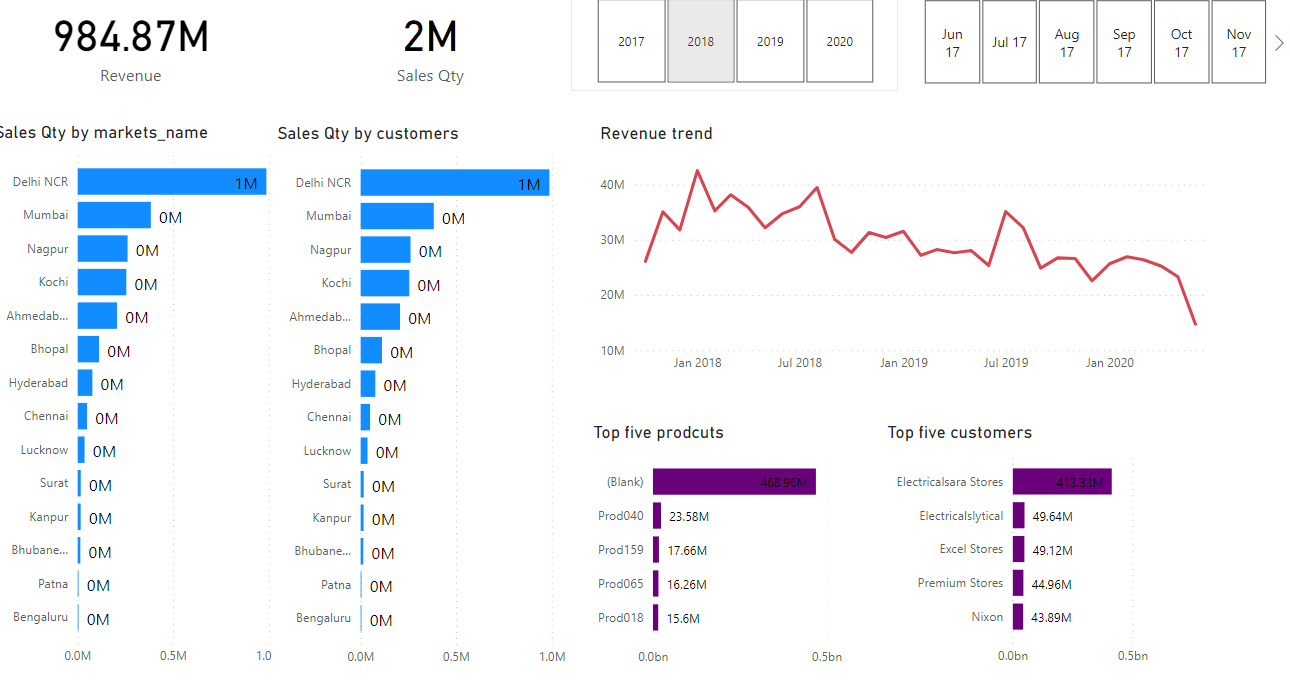Click the Mumbai bar in customers chart

tap(400, 216)
